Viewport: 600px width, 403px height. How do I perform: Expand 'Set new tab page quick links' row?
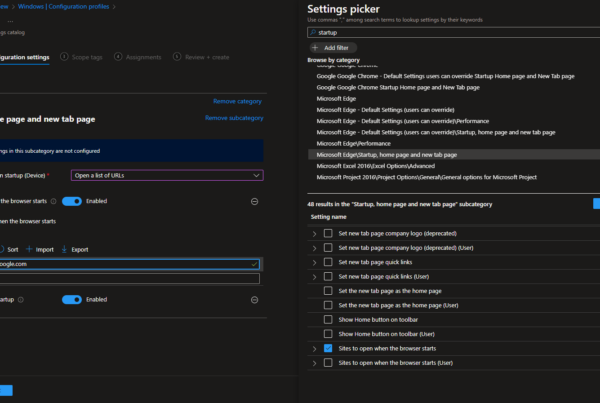[314, 263]
